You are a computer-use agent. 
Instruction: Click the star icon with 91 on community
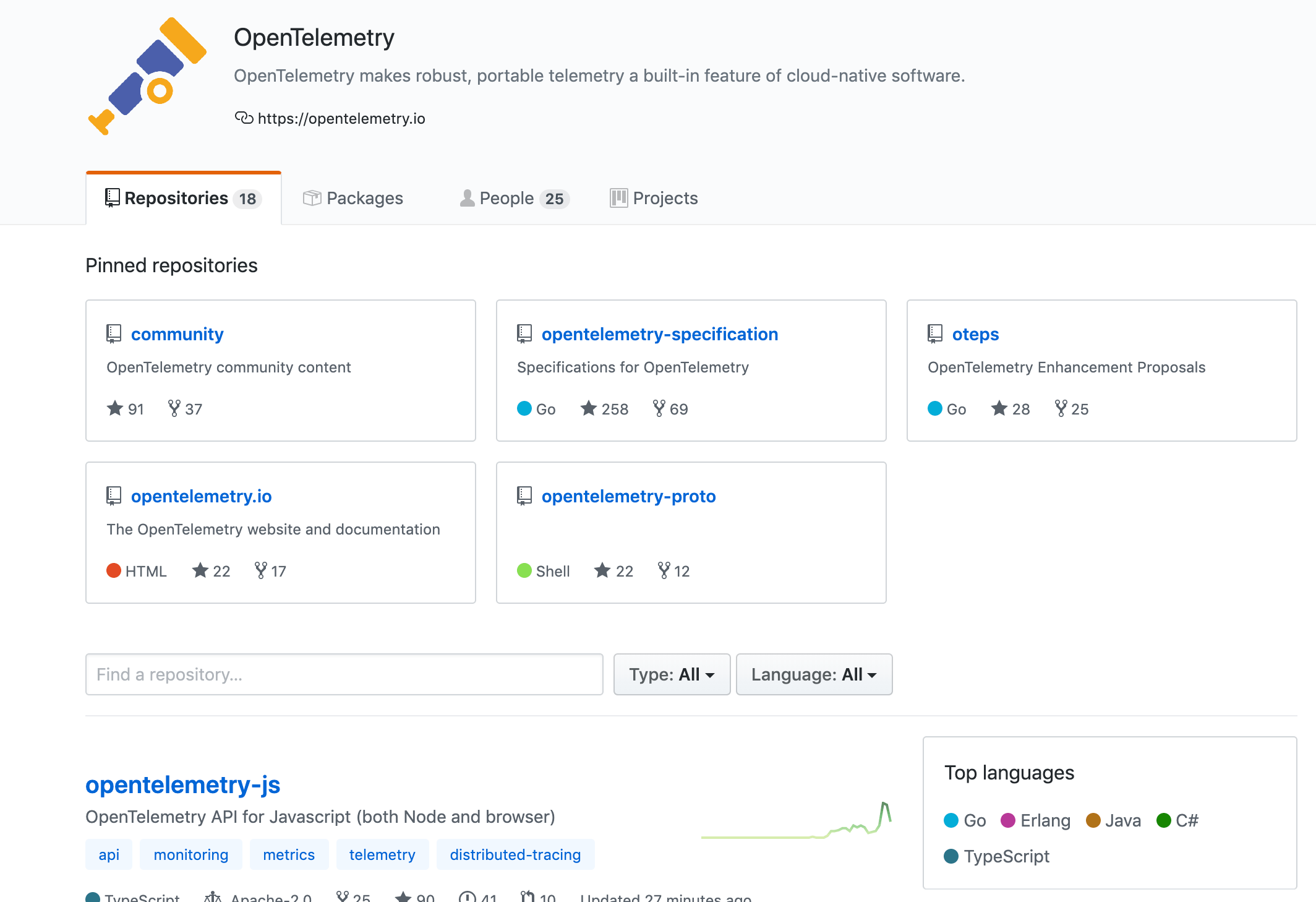[115, 408]
